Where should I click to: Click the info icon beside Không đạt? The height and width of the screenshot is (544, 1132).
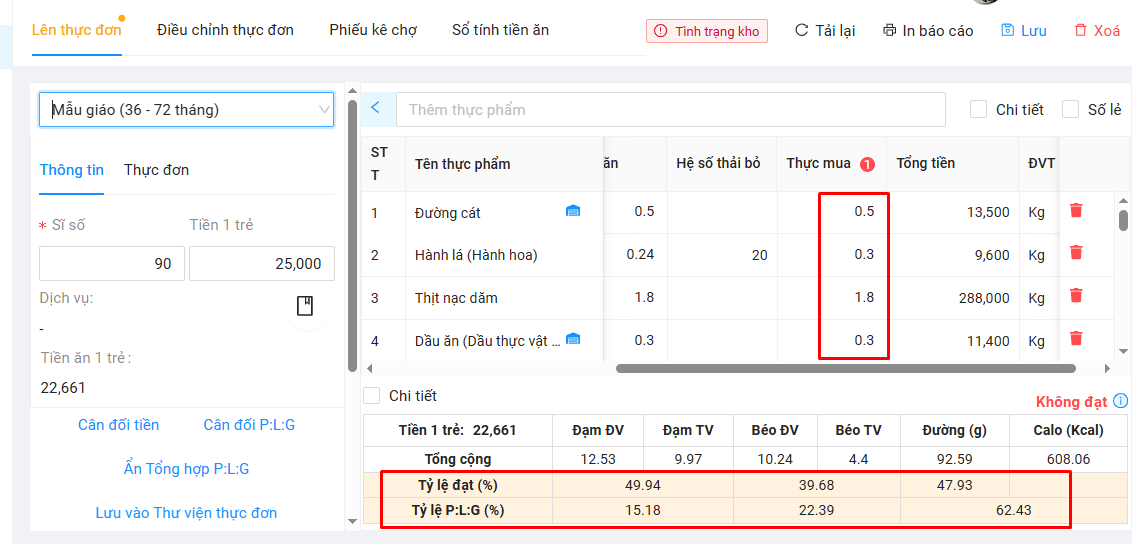coord(1120,401)
